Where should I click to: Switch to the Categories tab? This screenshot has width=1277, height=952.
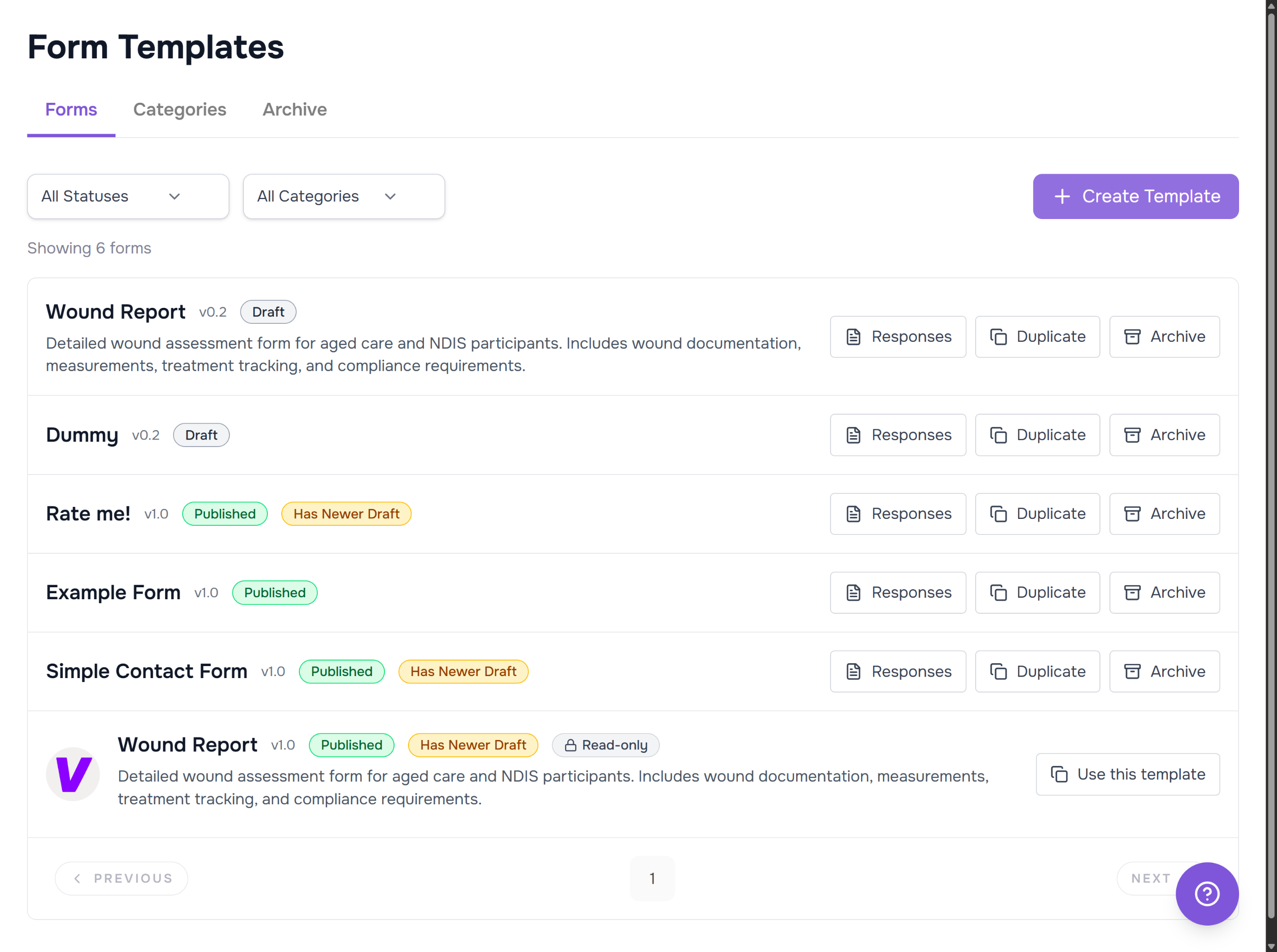pyautogui.click(x=179, y=109)
